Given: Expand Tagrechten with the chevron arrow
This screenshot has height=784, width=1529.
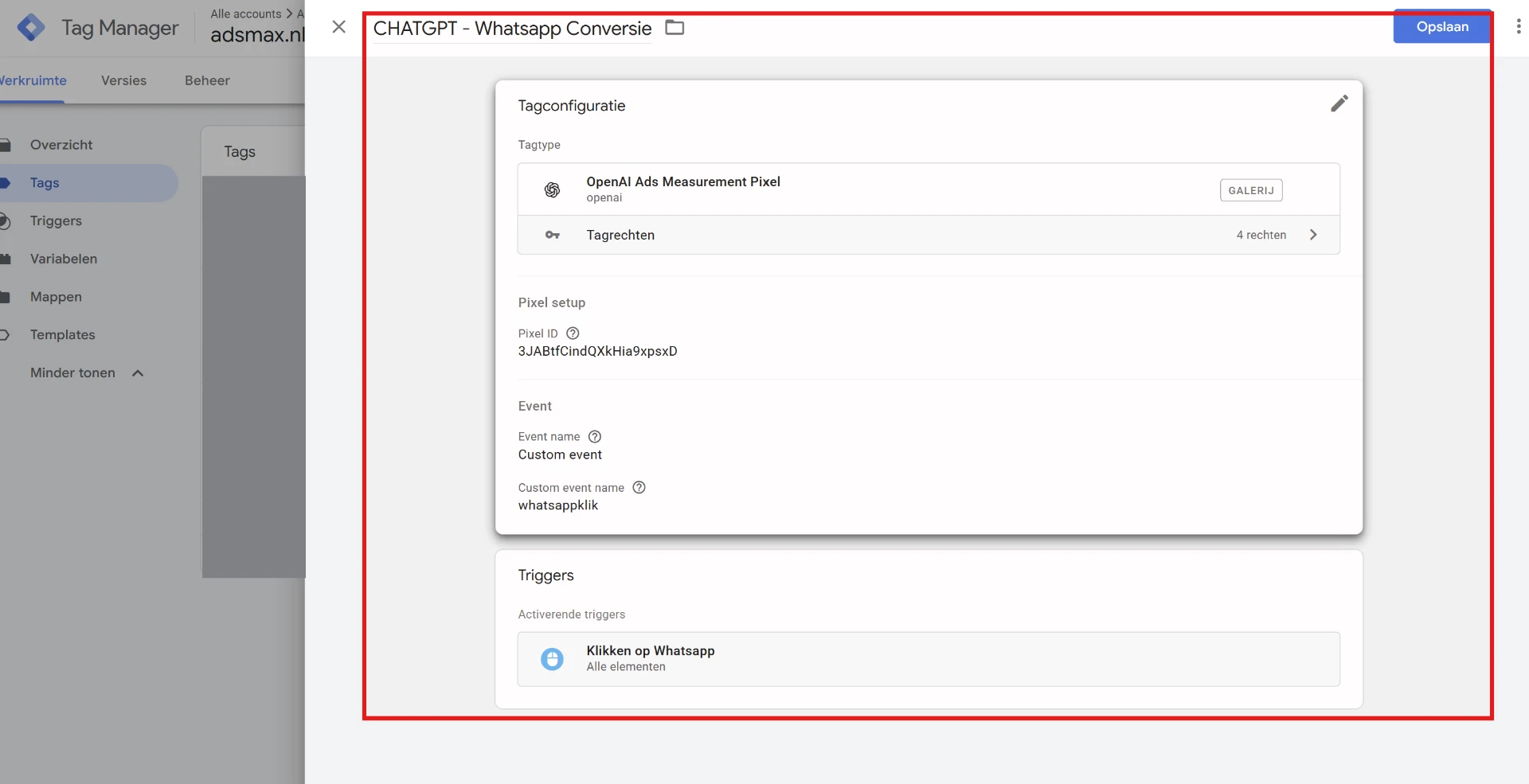Looking at the screenshot, I should 1313,235.
